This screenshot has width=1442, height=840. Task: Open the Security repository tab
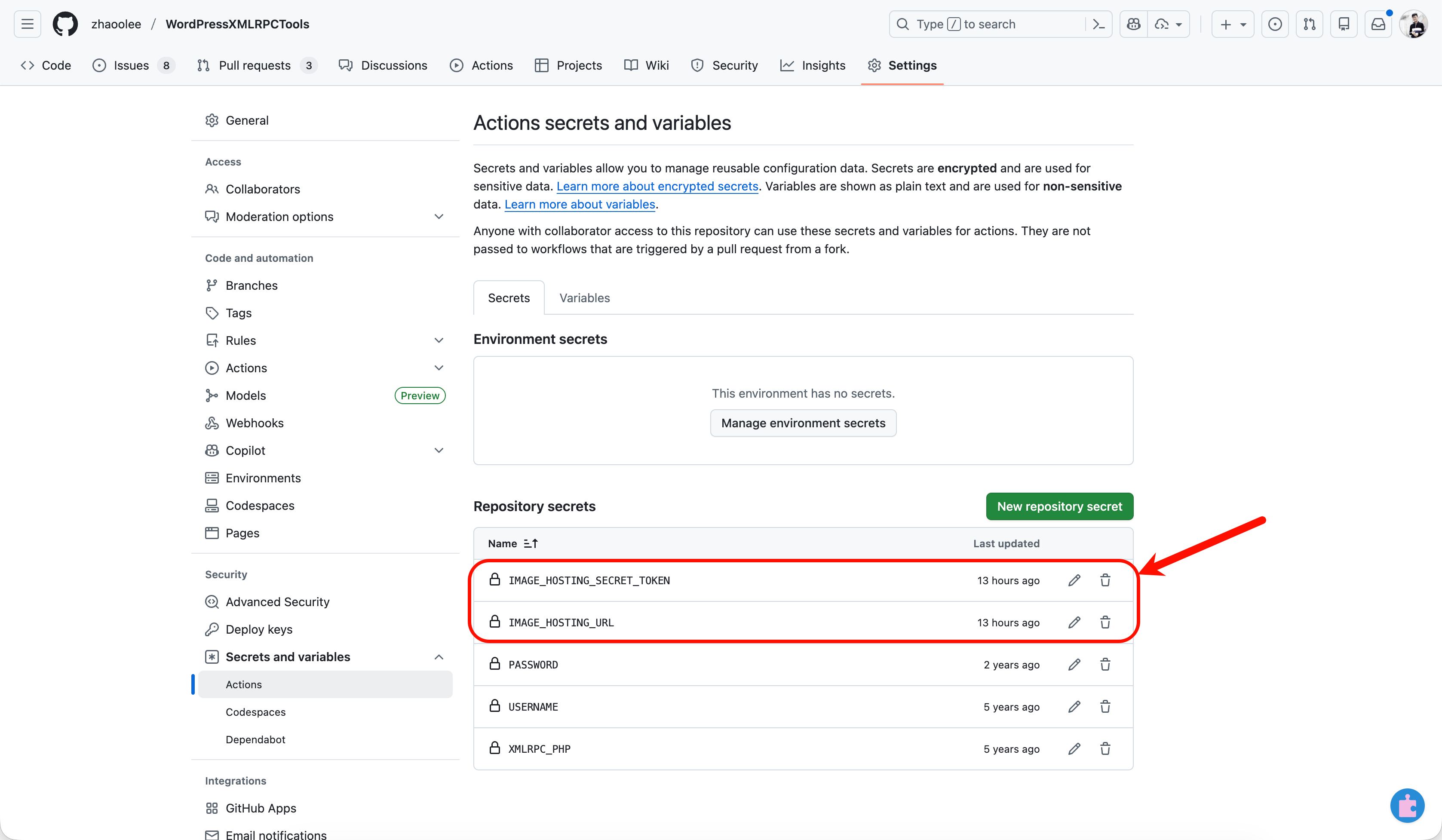(x=724, y=65)
